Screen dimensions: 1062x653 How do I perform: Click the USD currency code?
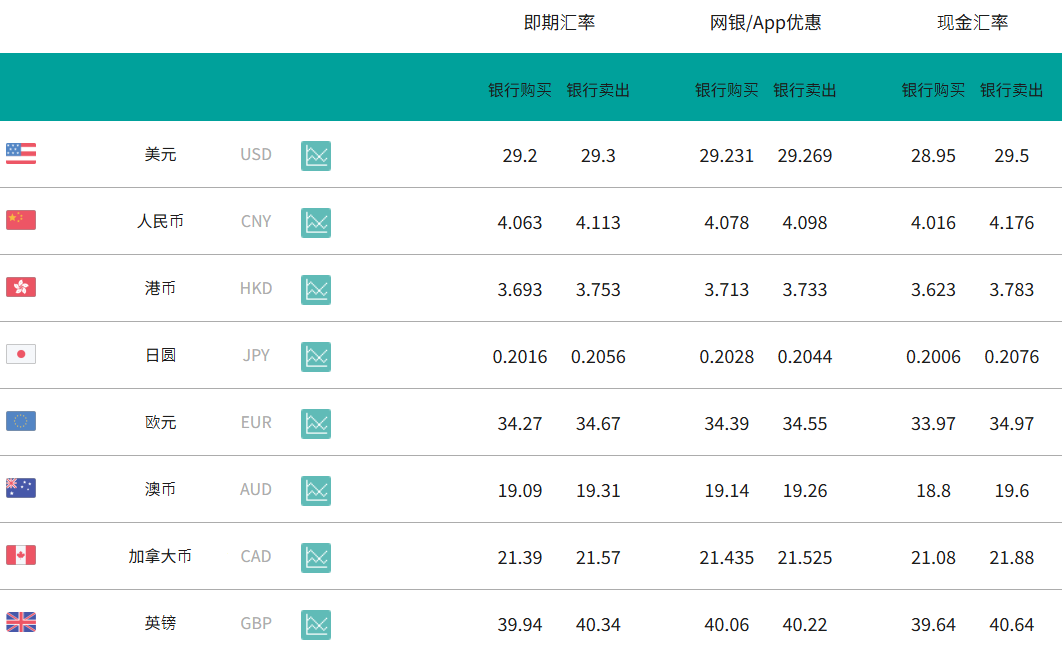256,154
